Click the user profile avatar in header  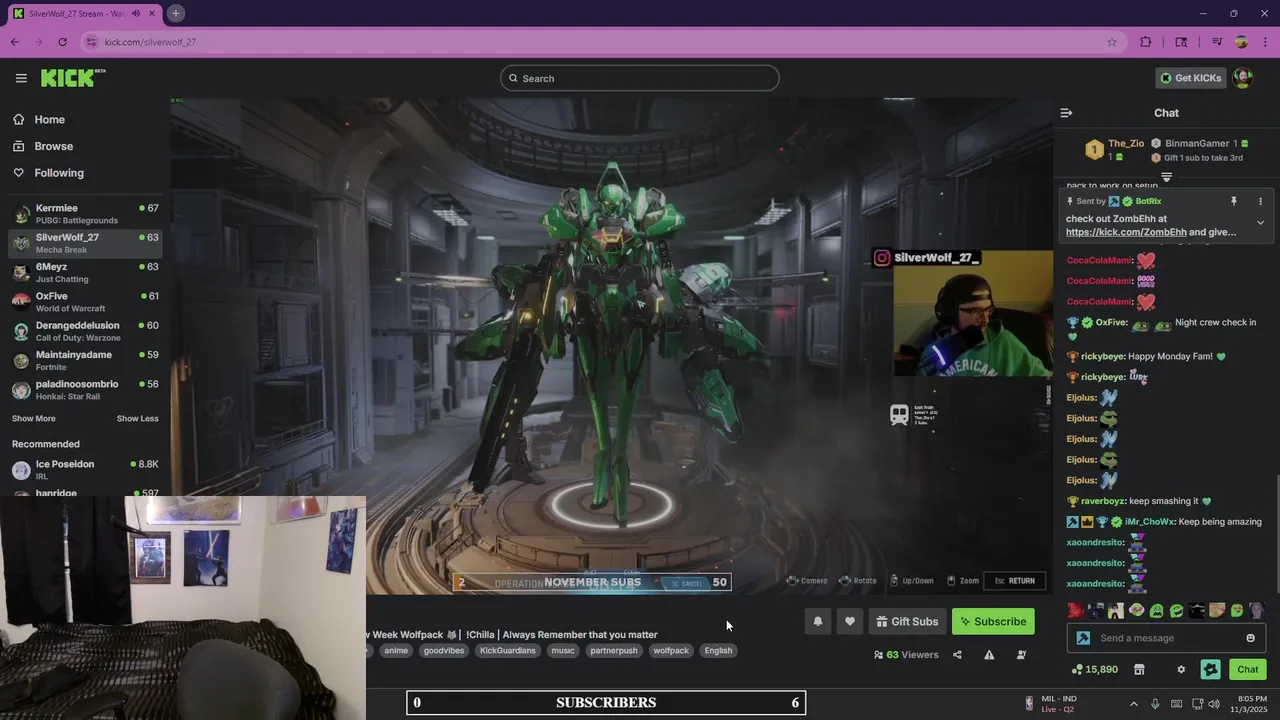[1242, 78]
